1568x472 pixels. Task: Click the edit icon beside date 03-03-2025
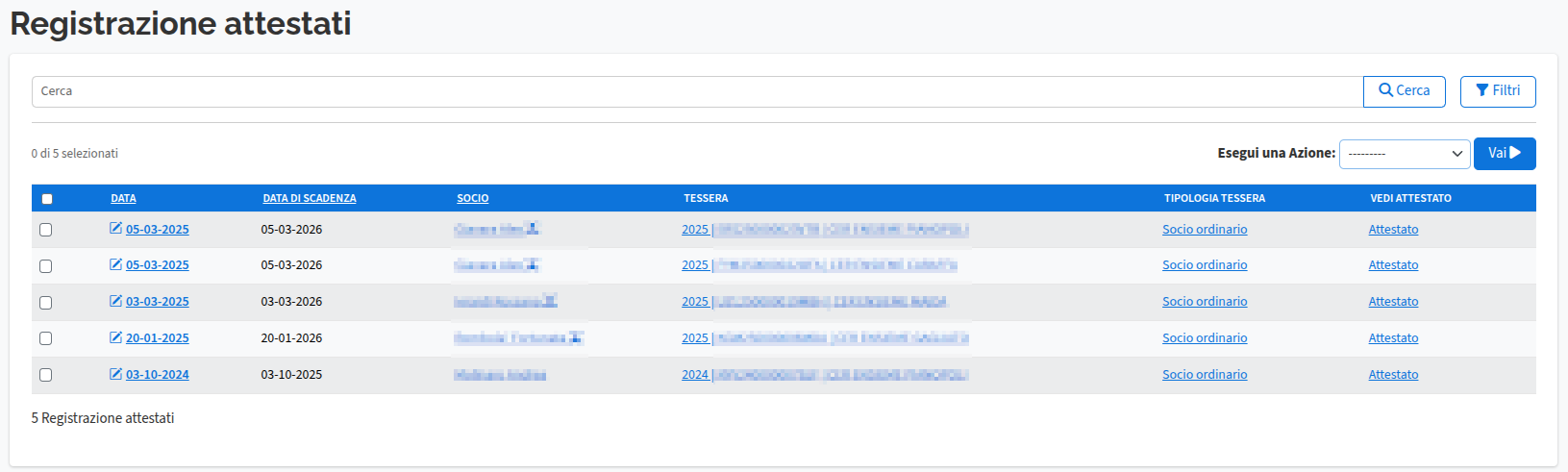[x=115, y=301]
